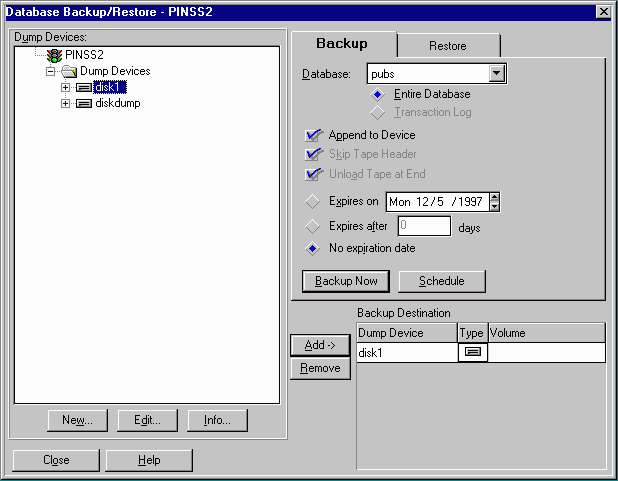This screenshot has width=618, height=481.
Task: Switch to the Backup tab
Action: point(342,44)
